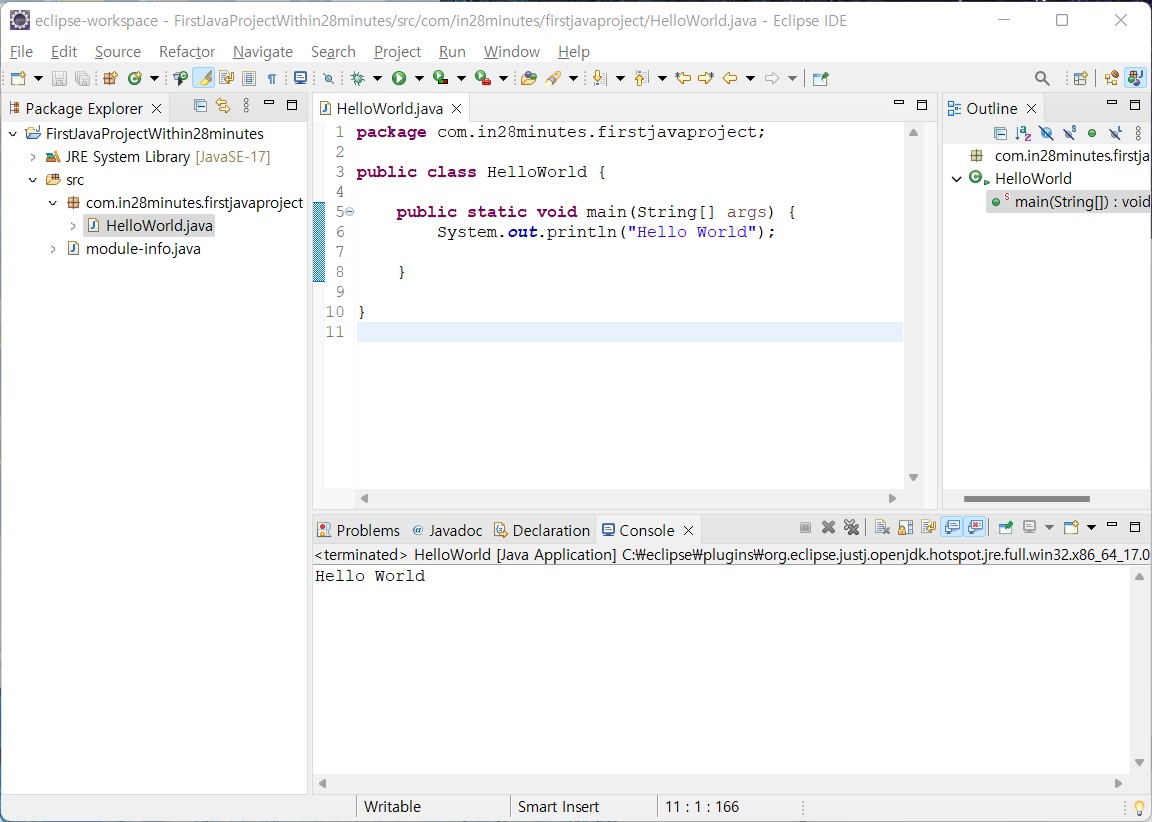Open the Refactor menu
Image resolution: width=1152 pixels, height=822 pixels.
[x=186, y=52]
